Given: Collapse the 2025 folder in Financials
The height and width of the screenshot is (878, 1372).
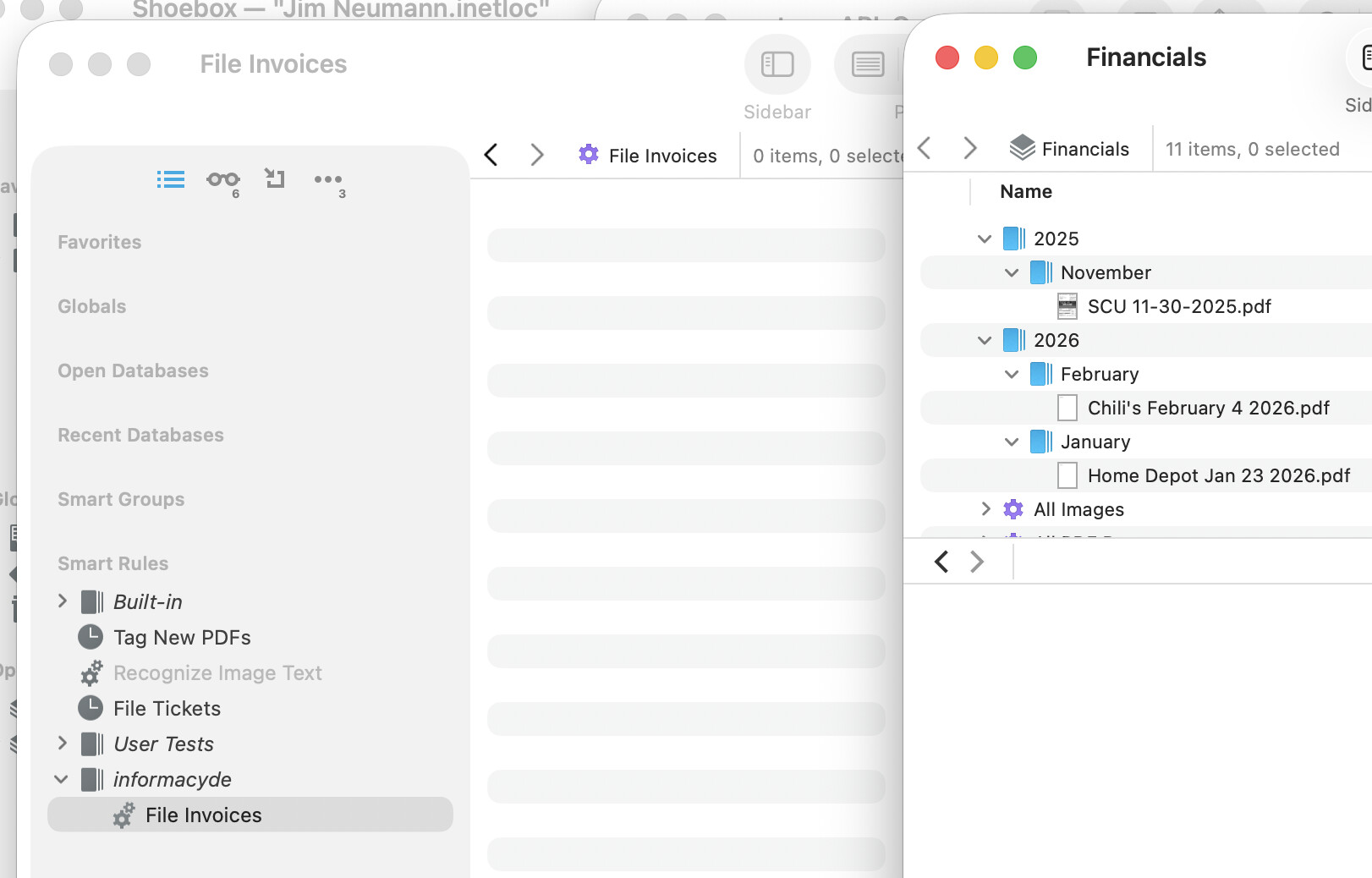Looking at the screenshot, I should click(985, 239).
